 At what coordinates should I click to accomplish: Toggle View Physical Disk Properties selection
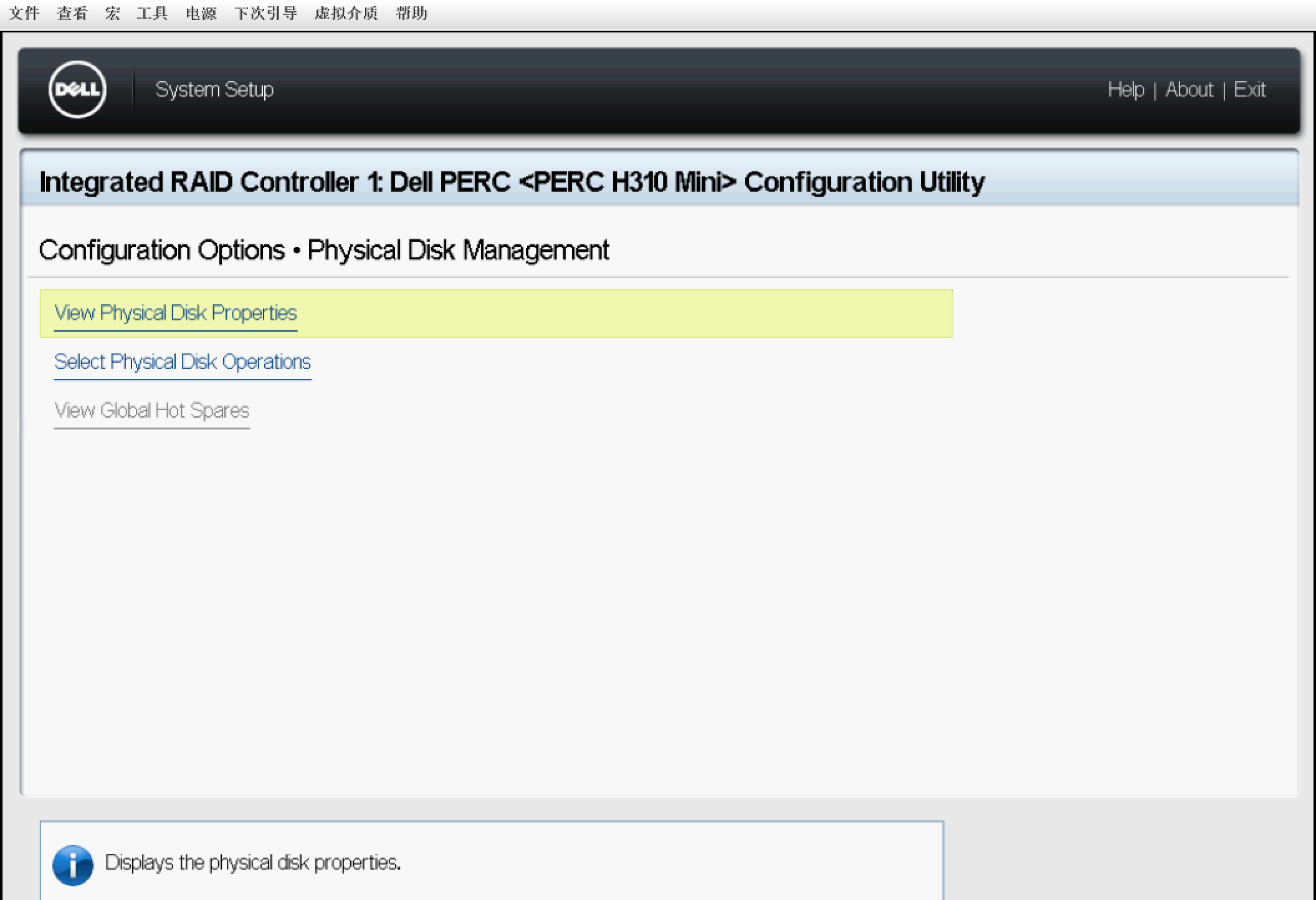pyautogui.click(x=175, y=313)
